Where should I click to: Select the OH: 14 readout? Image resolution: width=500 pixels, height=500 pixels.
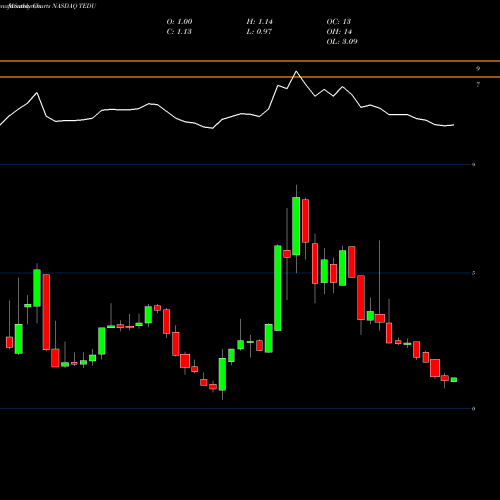click(339, 32)
